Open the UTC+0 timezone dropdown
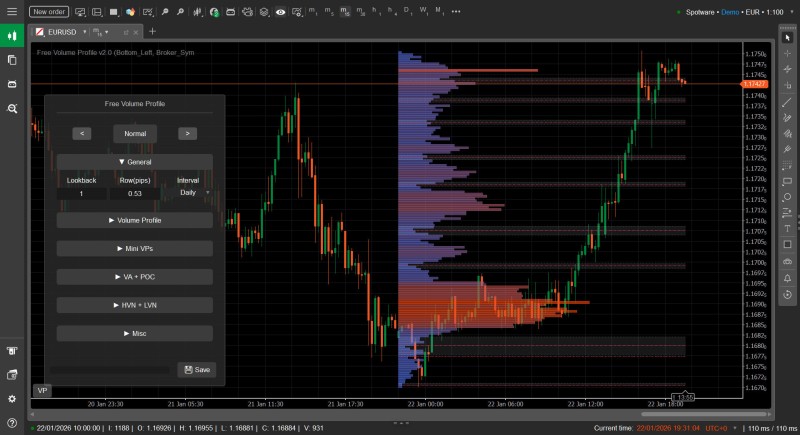 pyautogui.click(x=721, y=428)
